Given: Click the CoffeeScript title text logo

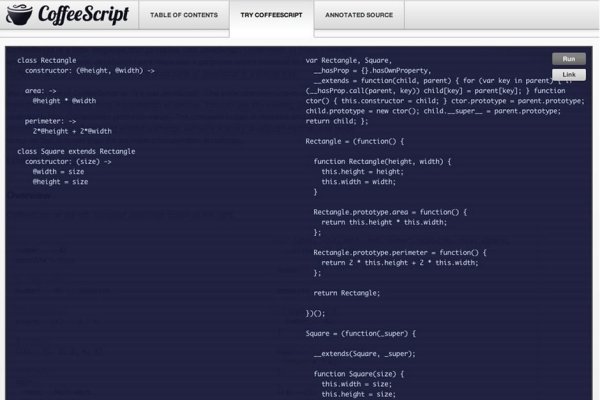Looking at the screenshot, I should click(x=83, y=15).
